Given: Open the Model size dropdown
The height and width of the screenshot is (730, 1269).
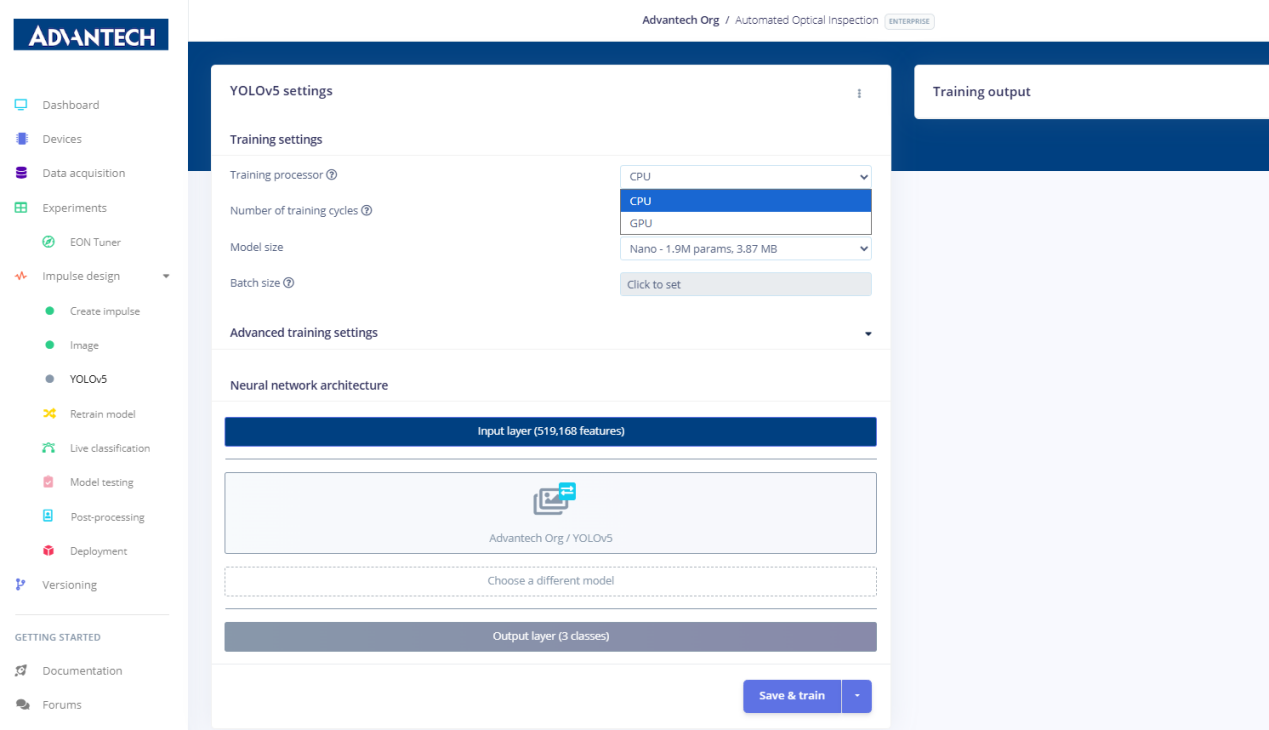Looking at the screenshot, I should 745,249.
